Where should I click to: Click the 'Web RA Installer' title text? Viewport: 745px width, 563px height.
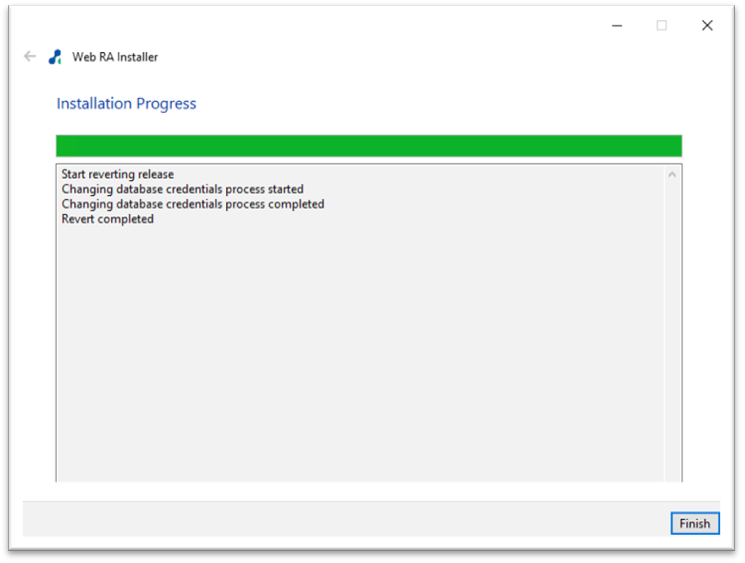coord(115,57)
